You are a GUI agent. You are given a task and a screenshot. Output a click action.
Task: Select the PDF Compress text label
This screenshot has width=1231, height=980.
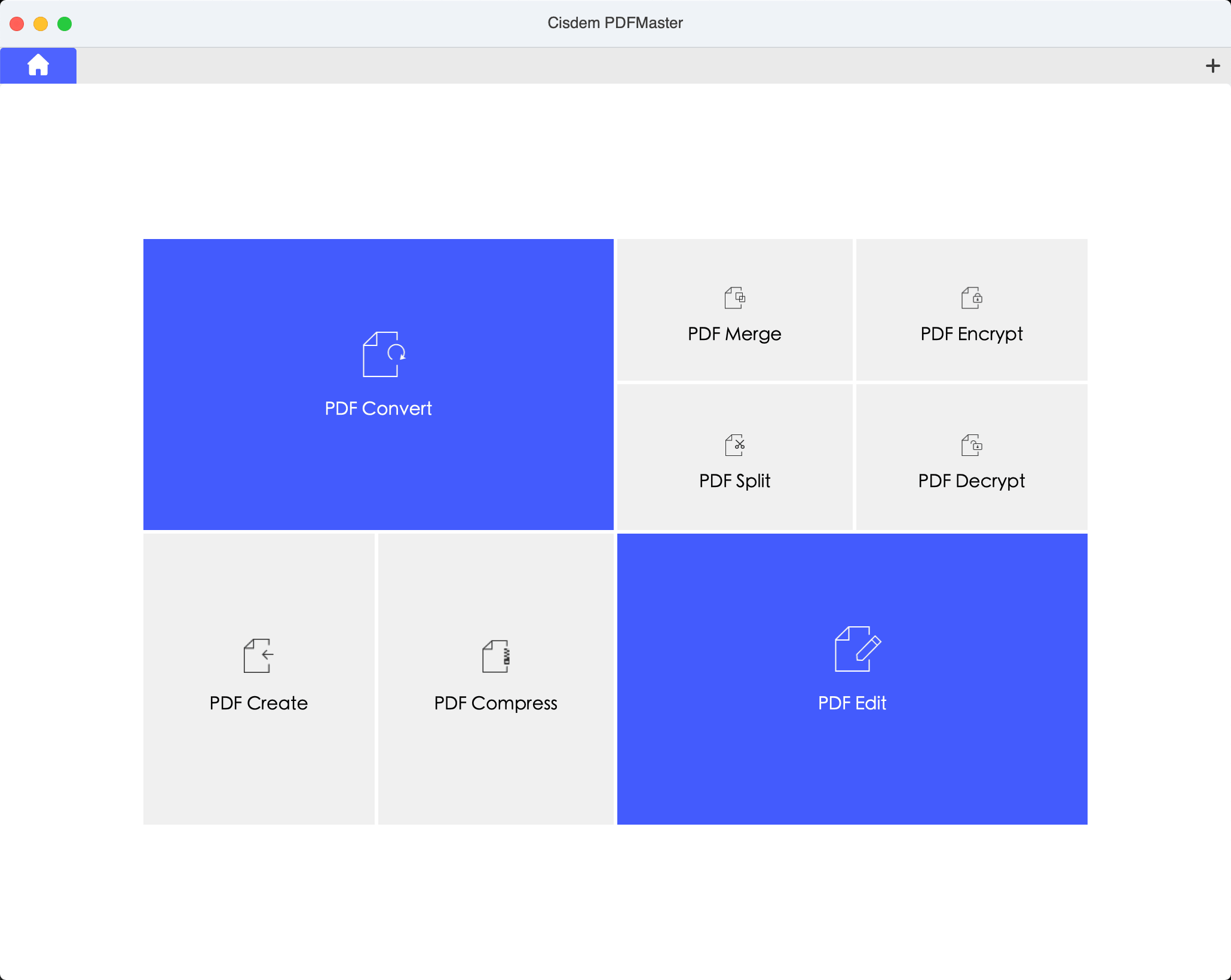496,703
